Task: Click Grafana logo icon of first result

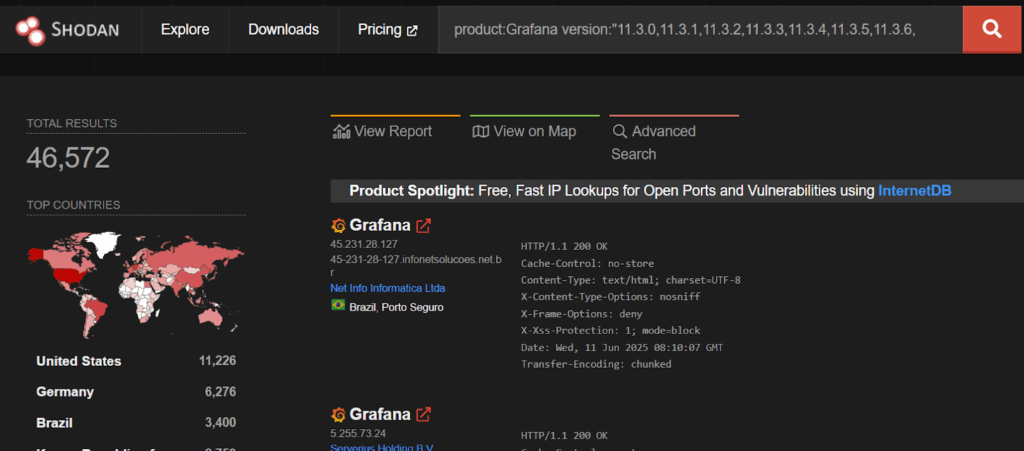Action: click(x=338, y=226)
